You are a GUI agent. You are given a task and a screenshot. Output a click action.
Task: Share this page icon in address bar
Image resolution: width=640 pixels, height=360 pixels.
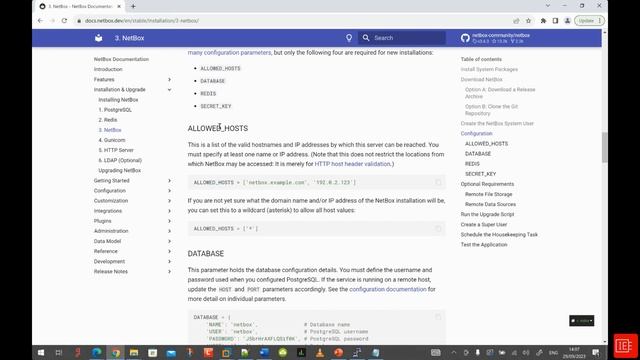click(x=516, y=21)
